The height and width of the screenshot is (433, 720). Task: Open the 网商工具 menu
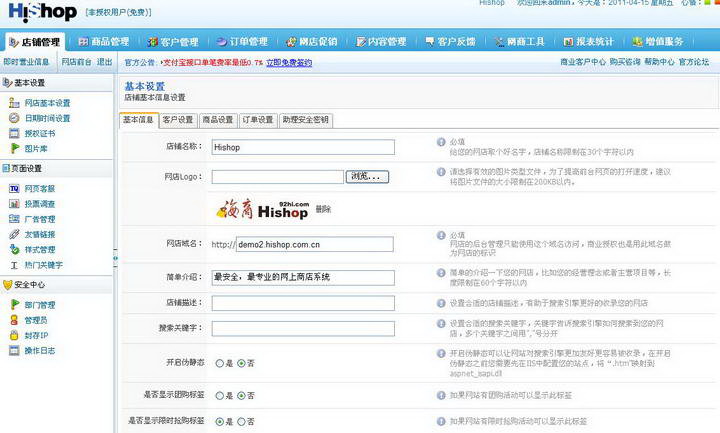pos(519,42)
